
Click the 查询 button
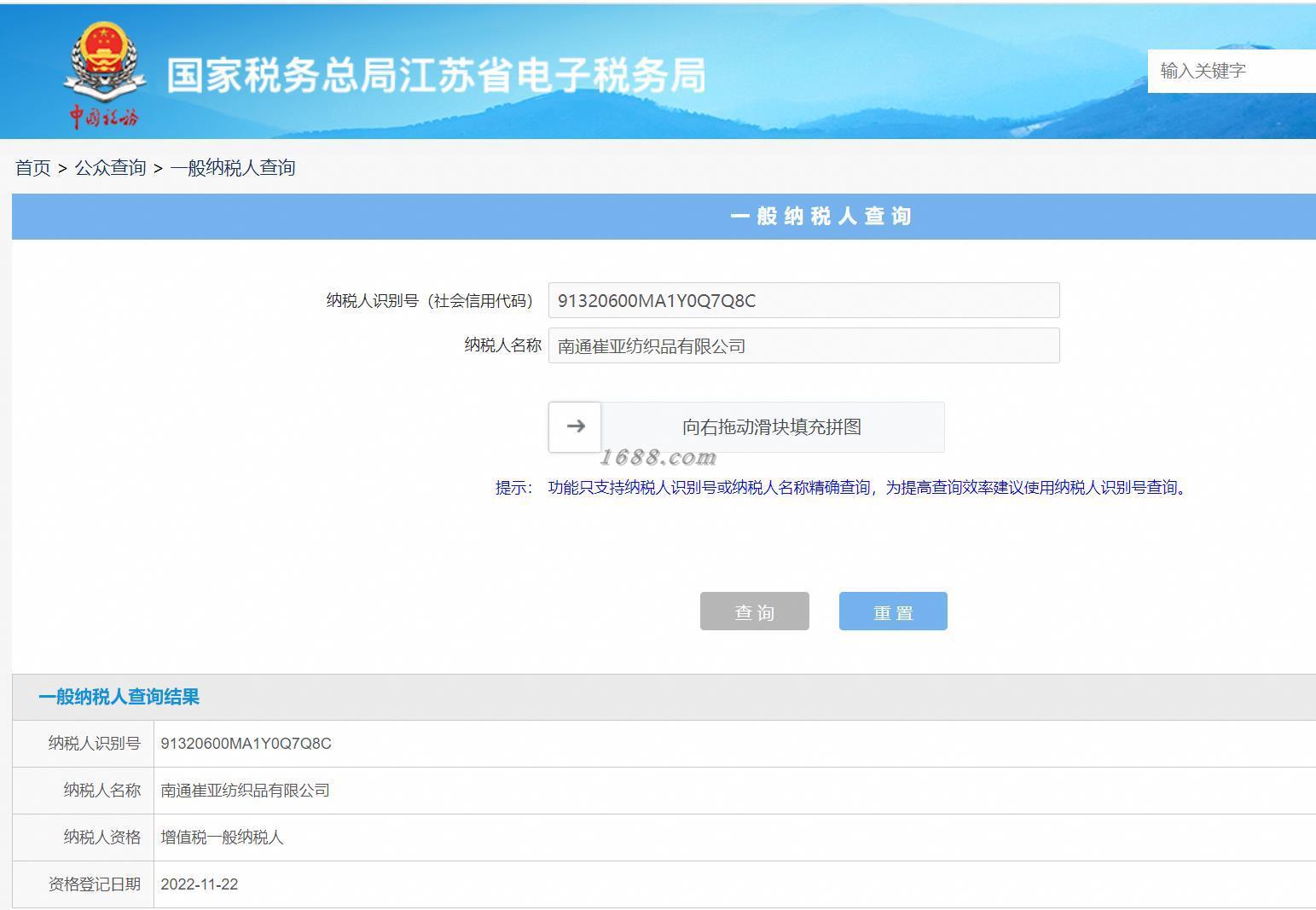click(x=755, y=611)
